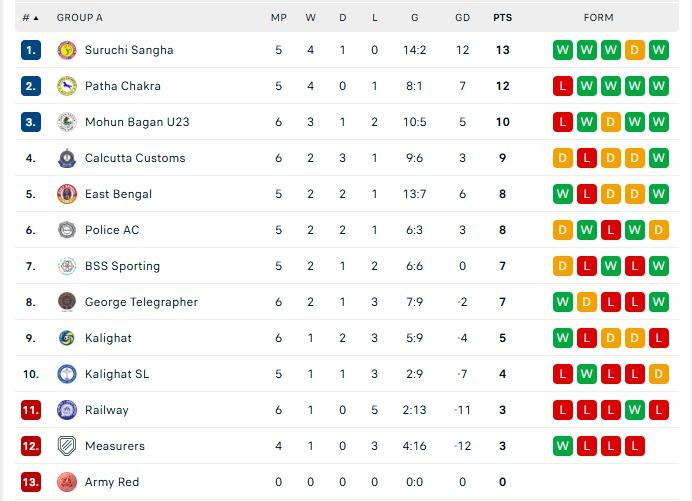Click Patha Chakra's red L form badge

563,86
